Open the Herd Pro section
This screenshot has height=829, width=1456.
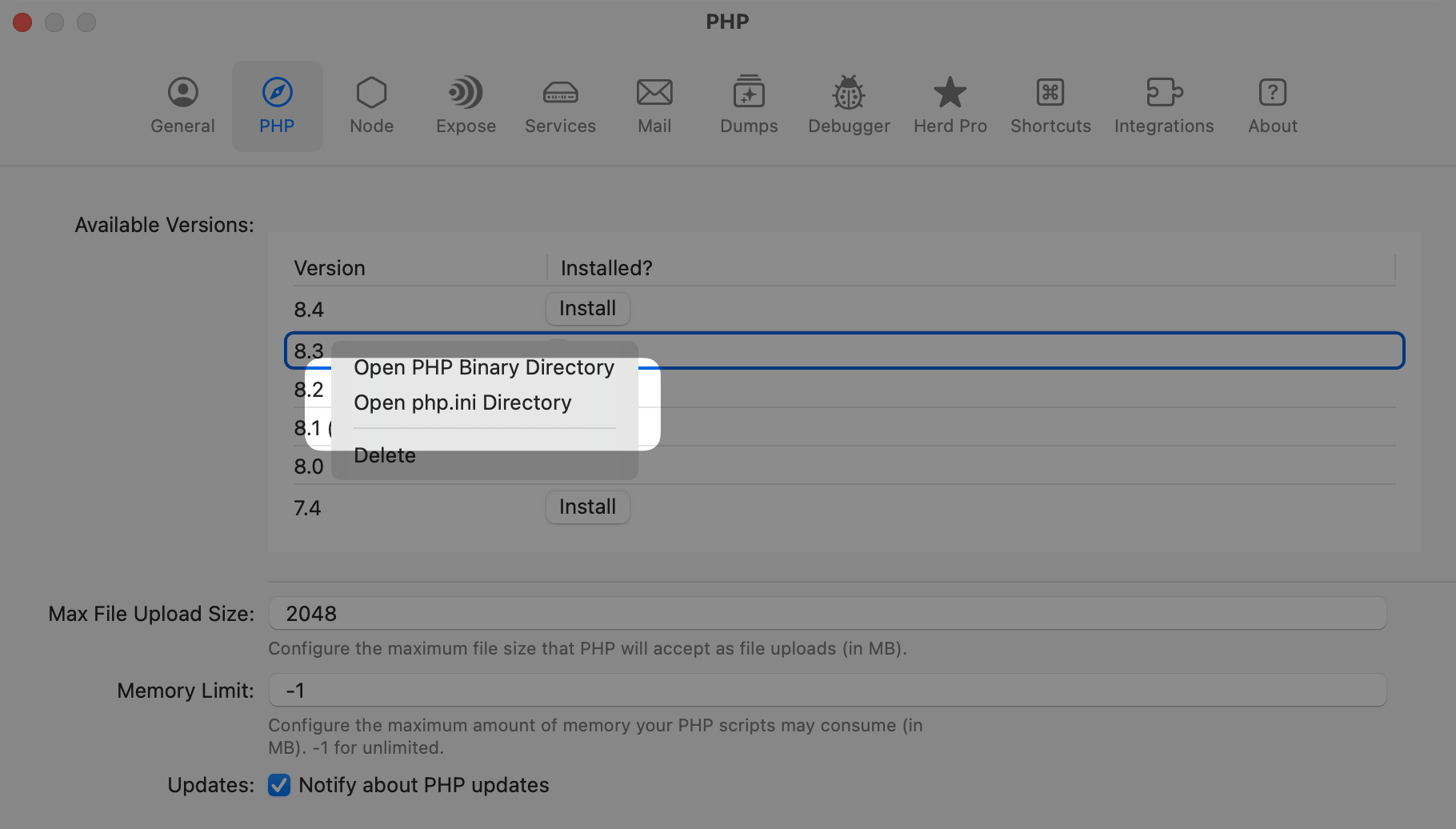[950, 105]
